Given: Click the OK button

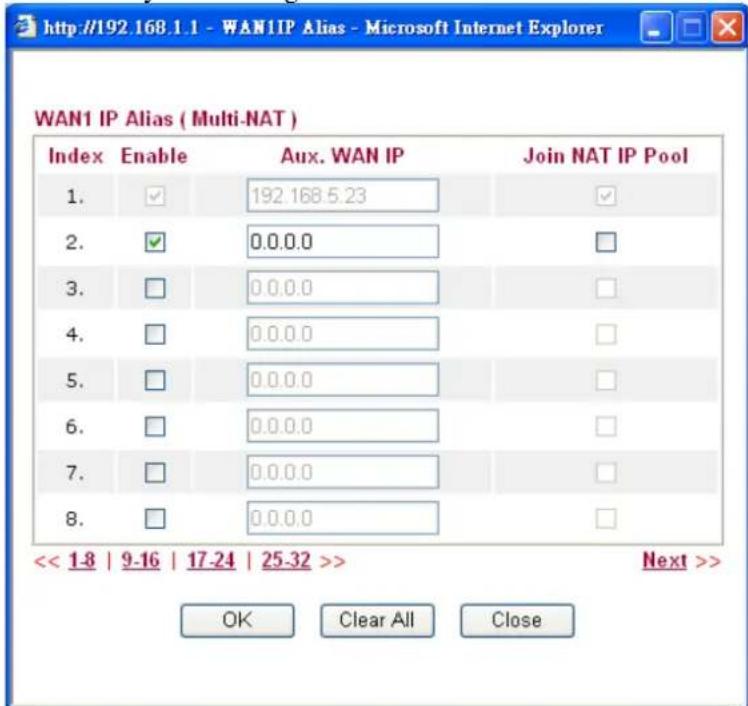Looking at the screenshot, I should point(237,621).
